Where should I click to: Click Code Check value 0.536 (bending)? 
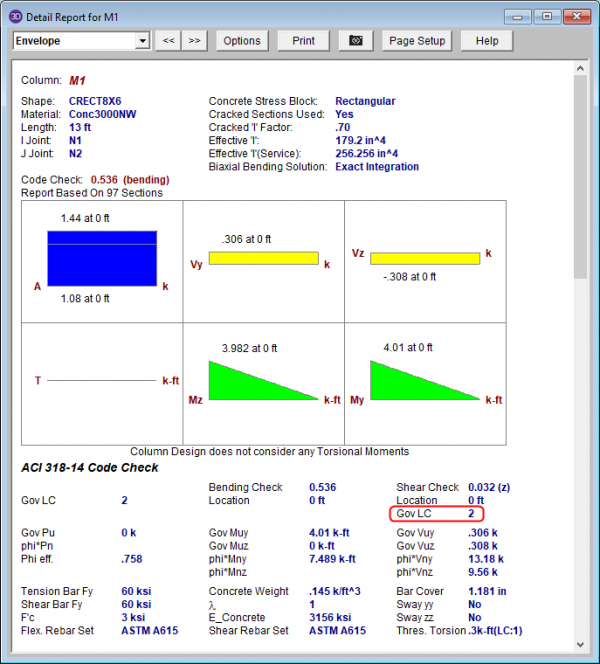(x=130, y=180)
